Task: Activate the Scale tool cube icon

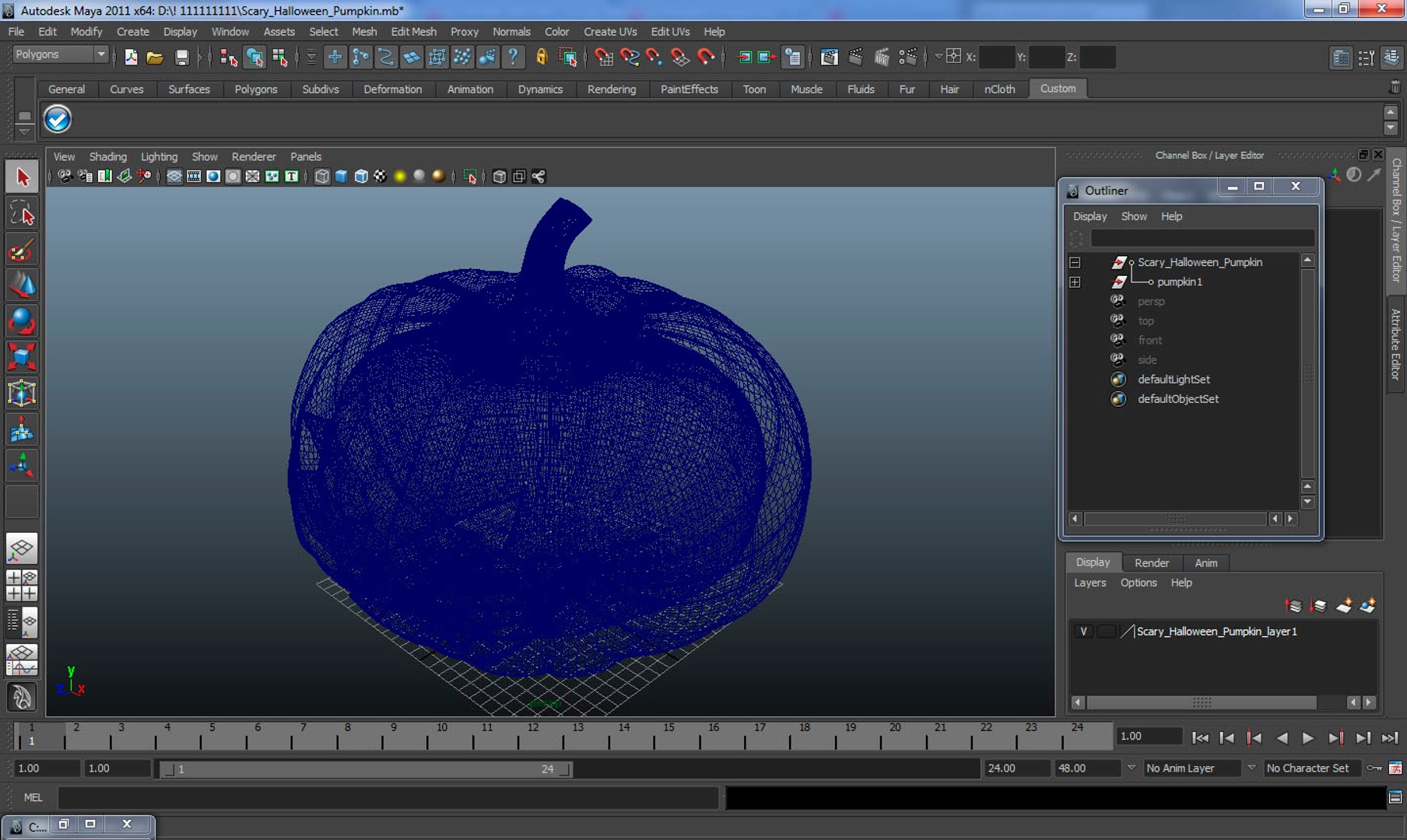Action: pyautogui.click(x=22, y=357)
